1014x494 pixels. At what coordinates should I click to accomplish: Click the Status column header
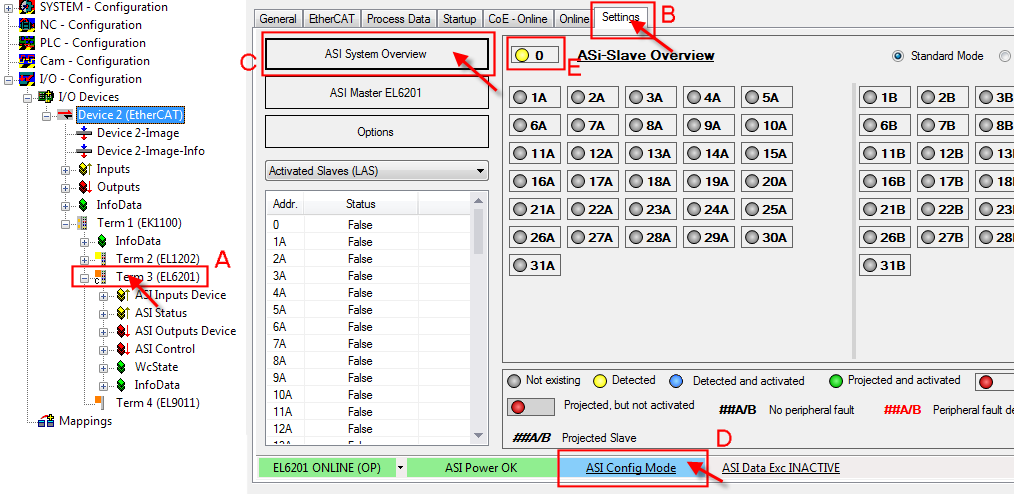coord(360,204)
